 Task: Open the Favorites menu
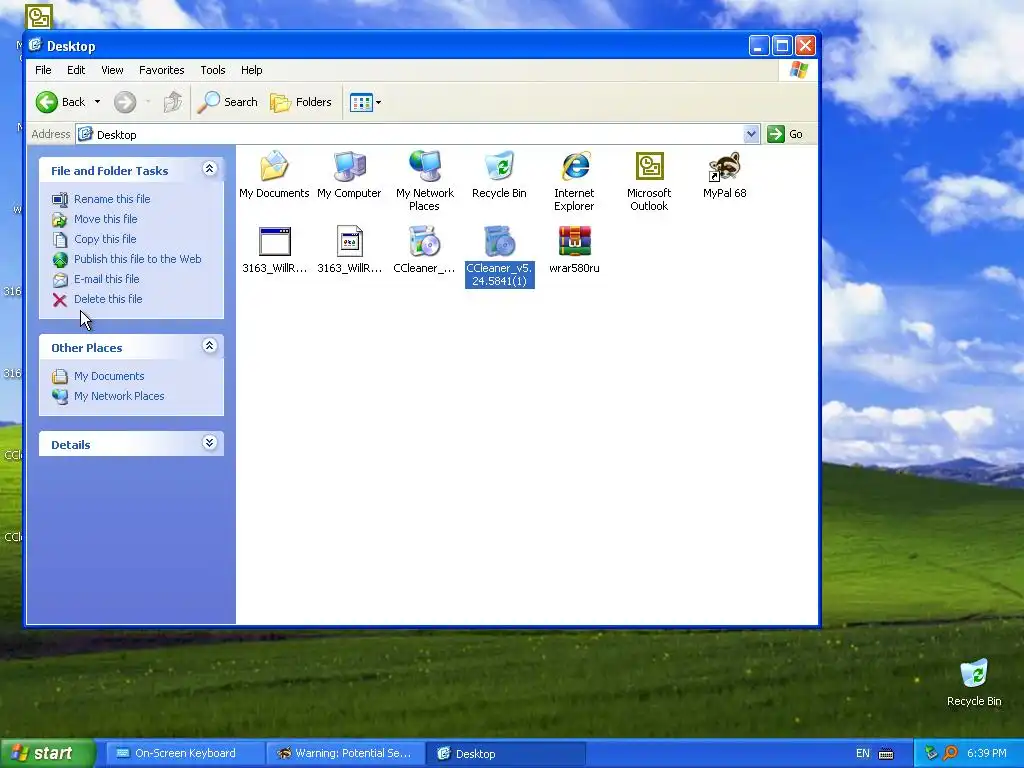161,70
